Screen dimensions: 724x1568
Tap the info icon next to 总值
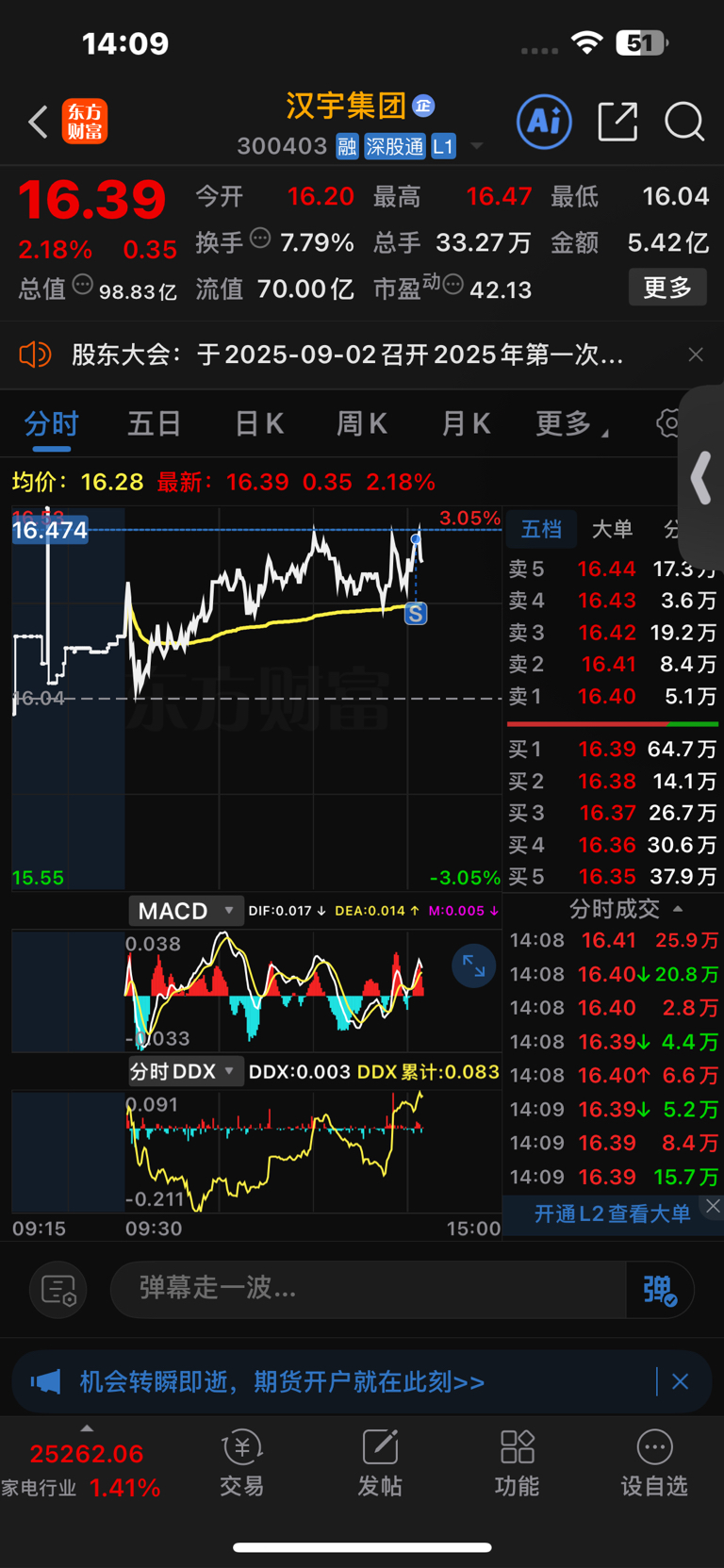point(83,285)
